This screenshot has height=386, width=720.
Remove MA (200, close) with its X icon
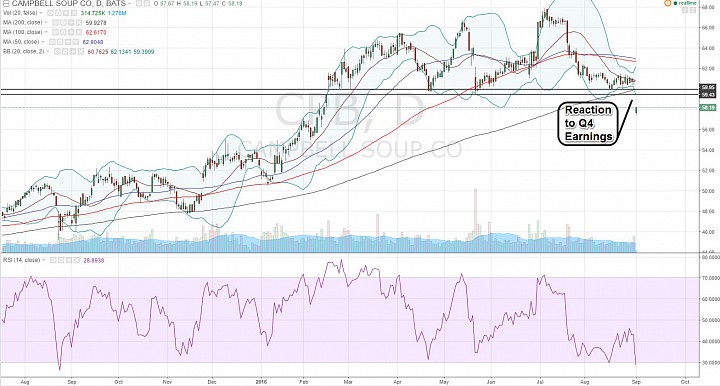pyautogui.click(x=79, y=22)
